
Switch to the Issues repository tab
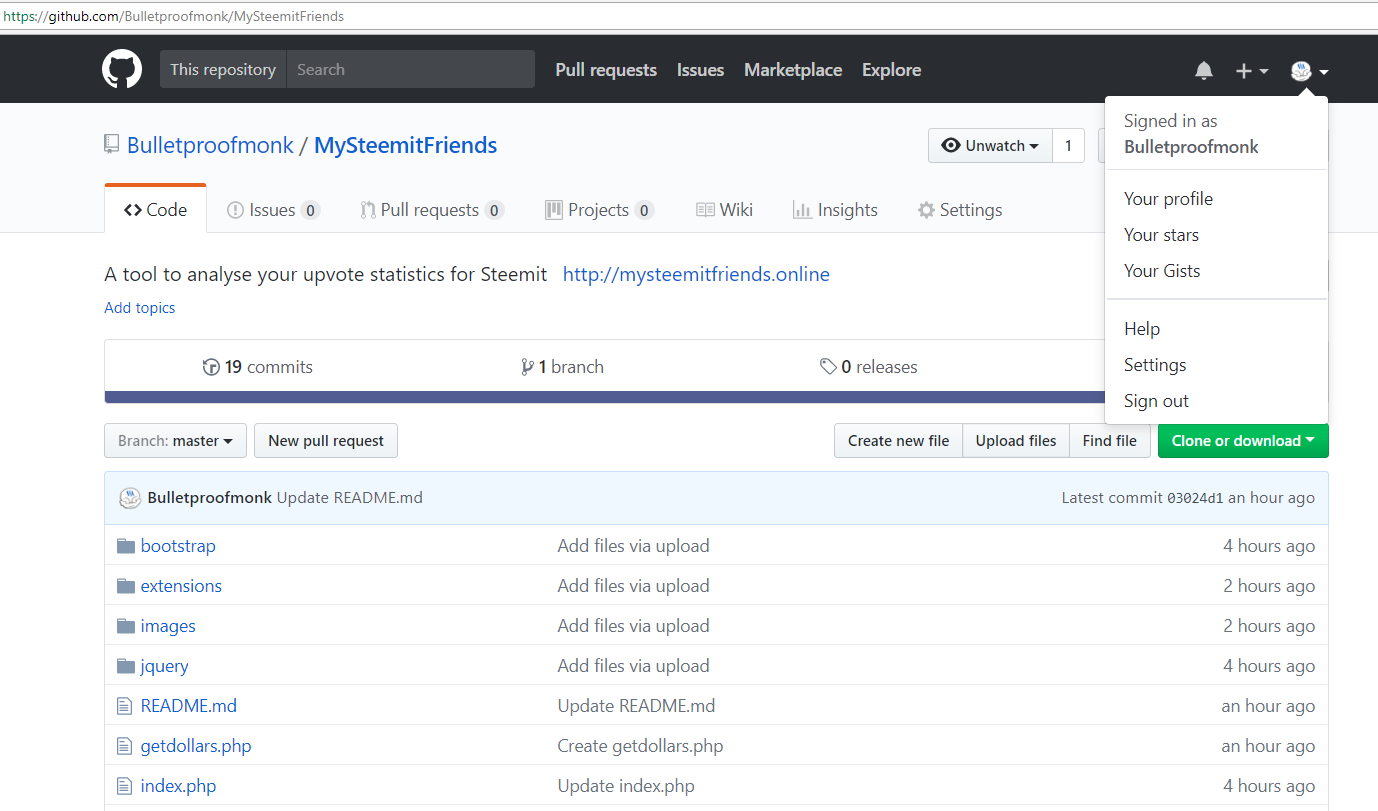(273, 210)
